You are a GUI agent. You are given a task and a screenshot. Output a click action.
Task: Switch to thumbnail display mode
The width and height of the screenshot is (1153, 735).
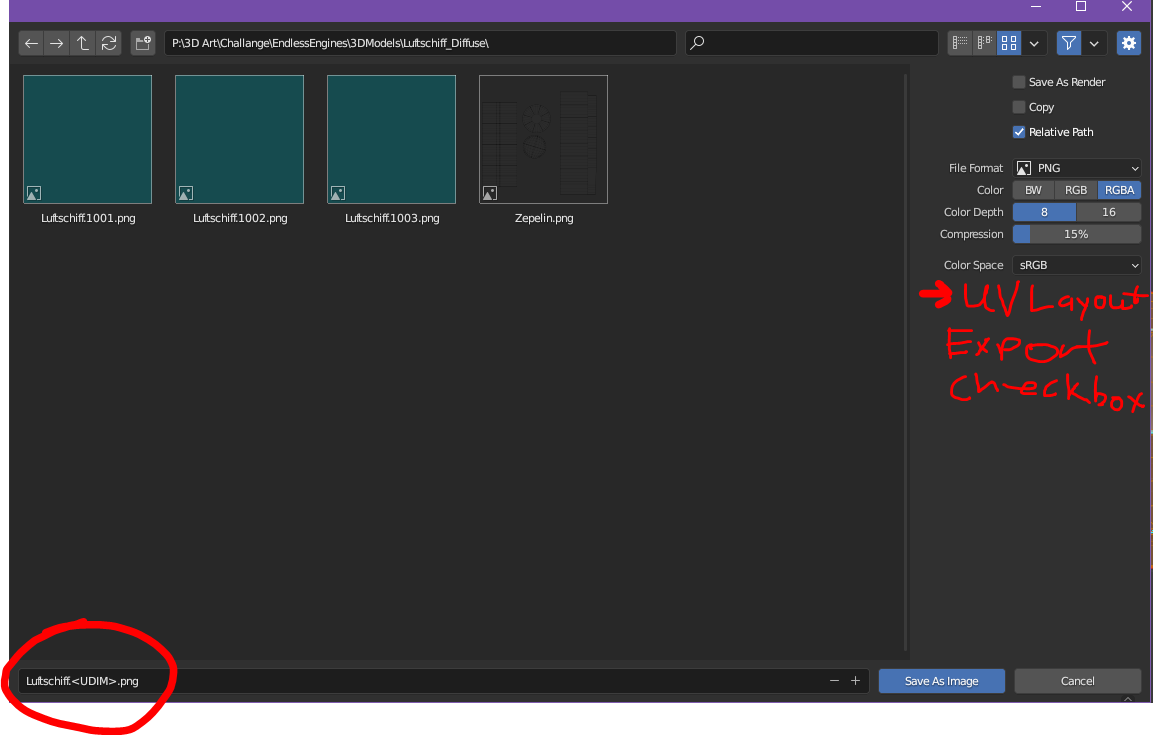(1010, 43)
